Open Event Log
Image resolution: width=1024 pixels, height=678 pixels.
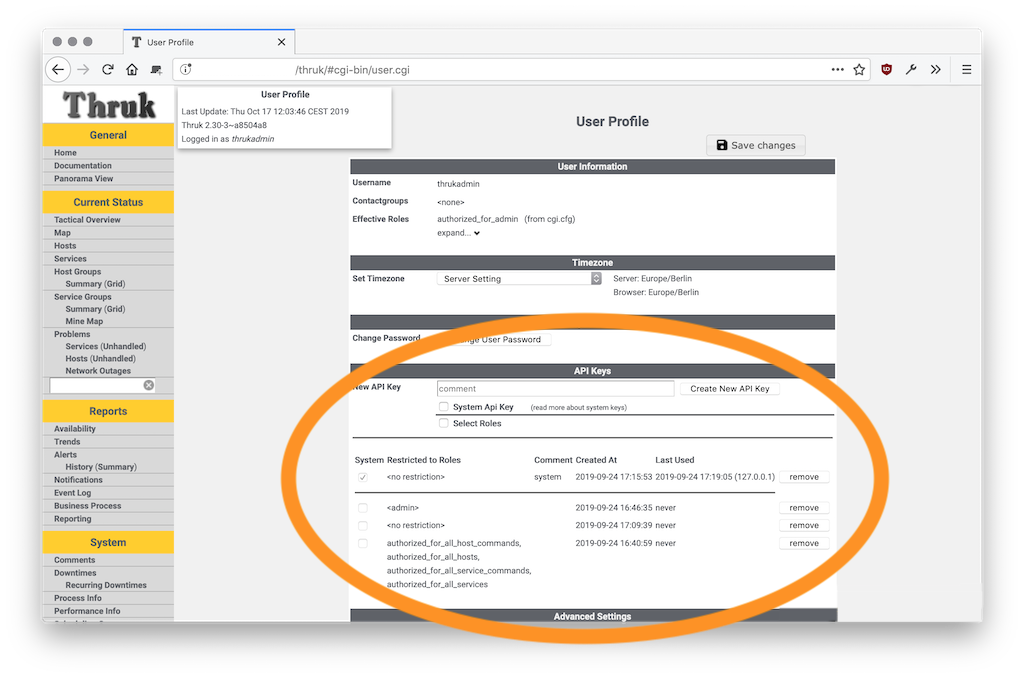(72, 493)
